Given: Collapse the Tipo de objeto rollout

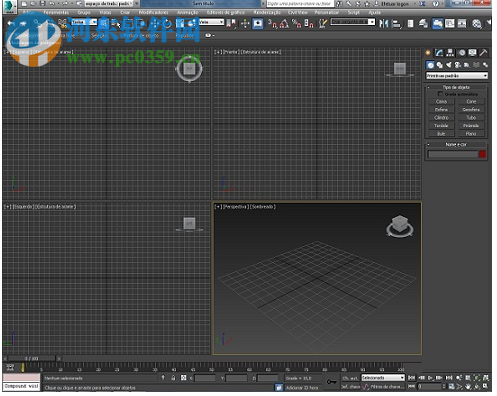Looking at the screenshot, I should 456,87.
